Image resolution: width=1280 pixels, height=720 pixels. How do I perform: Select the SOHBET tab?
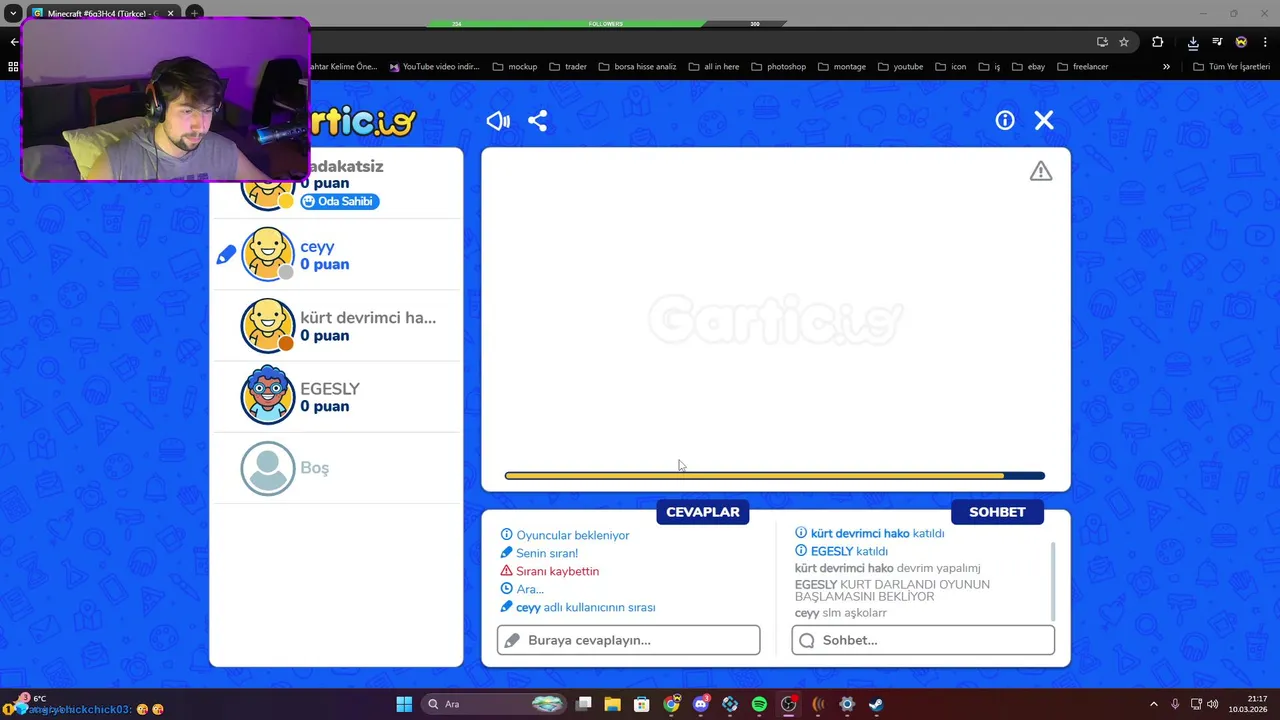click(x=997, y=512)
